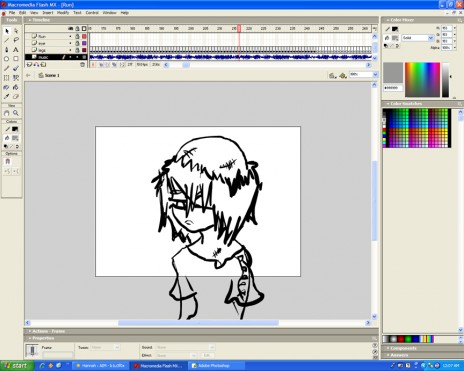This screenshot has height=371, width=464.
Task: Click the Insert Layer Folder icon
Action: coord(43,64)
